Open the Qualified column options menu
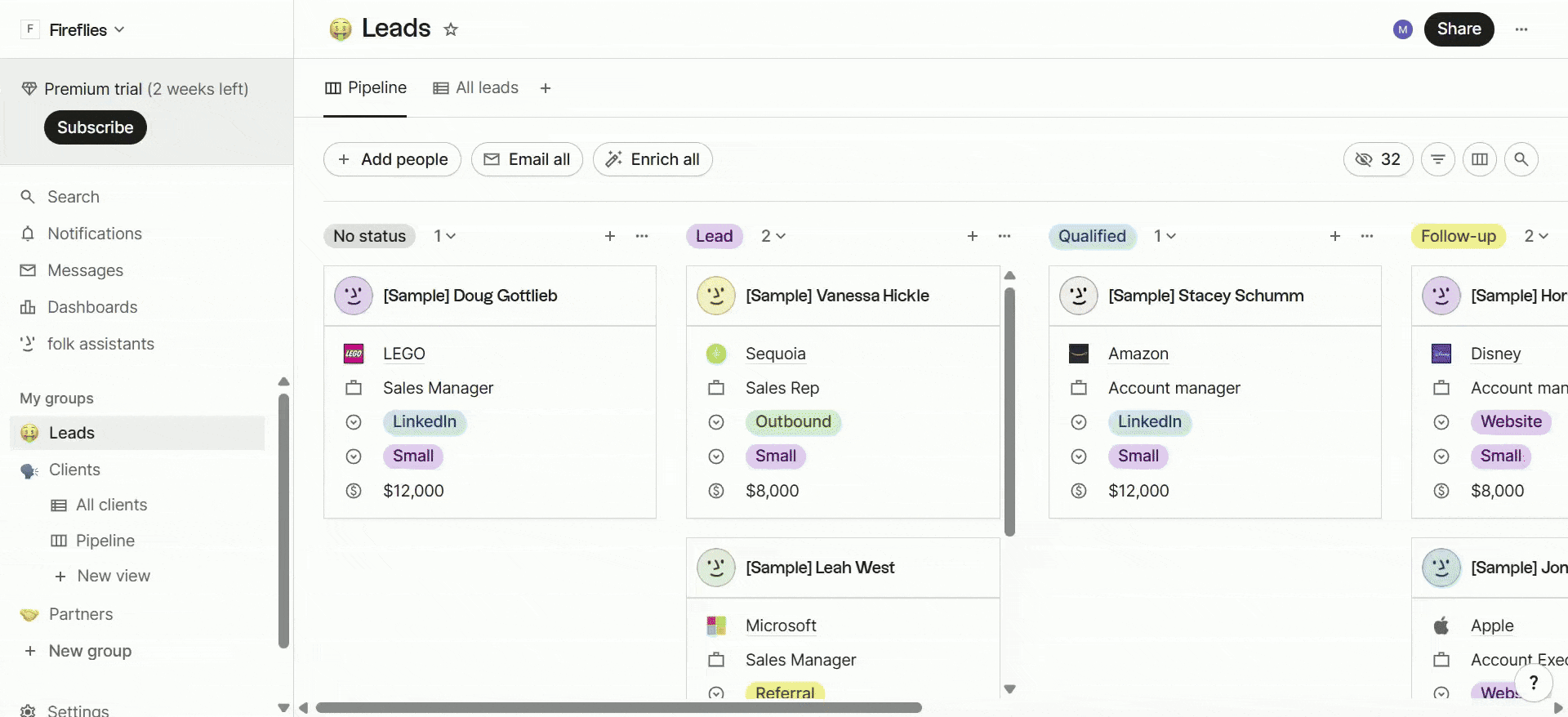This screenshot has height=717, width=1568. [x=1367, y=236]
